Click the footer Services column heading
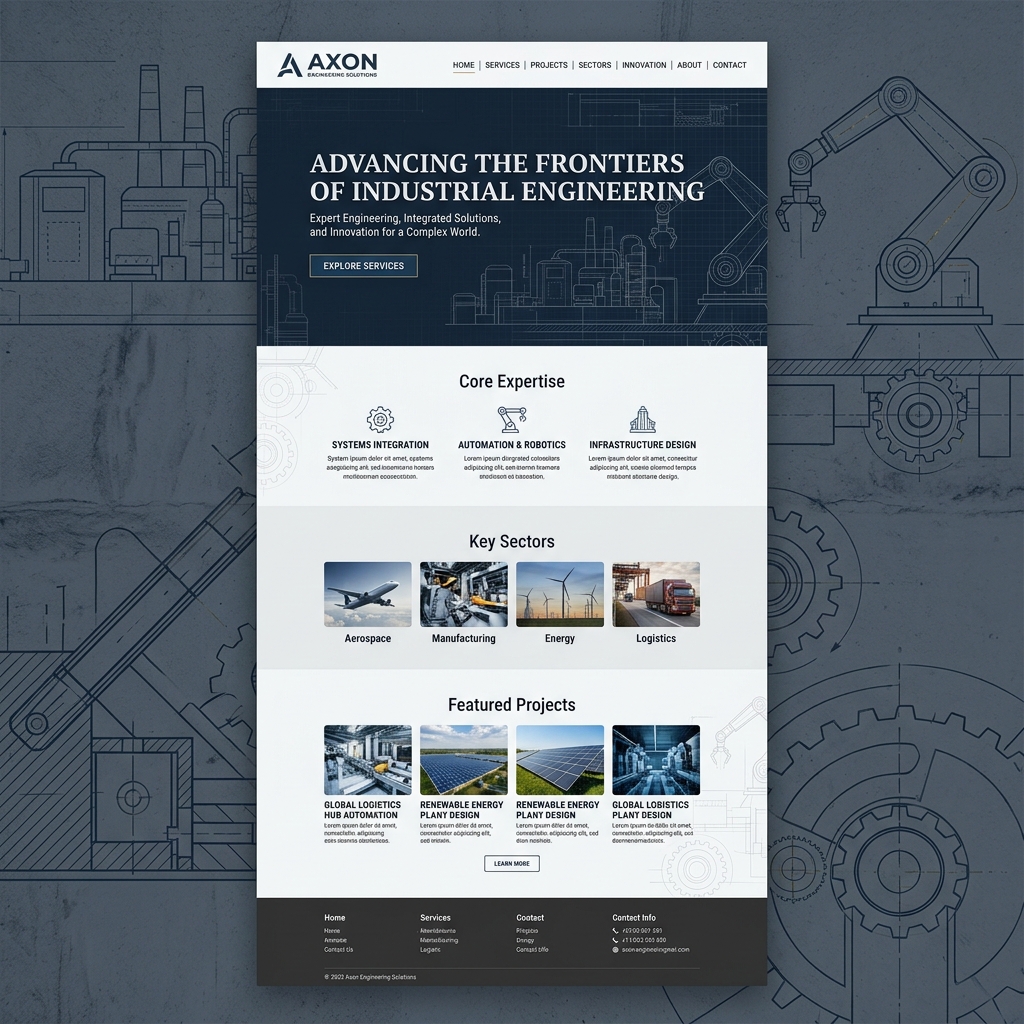The image size is (1024, 1024). click(435, 918)
